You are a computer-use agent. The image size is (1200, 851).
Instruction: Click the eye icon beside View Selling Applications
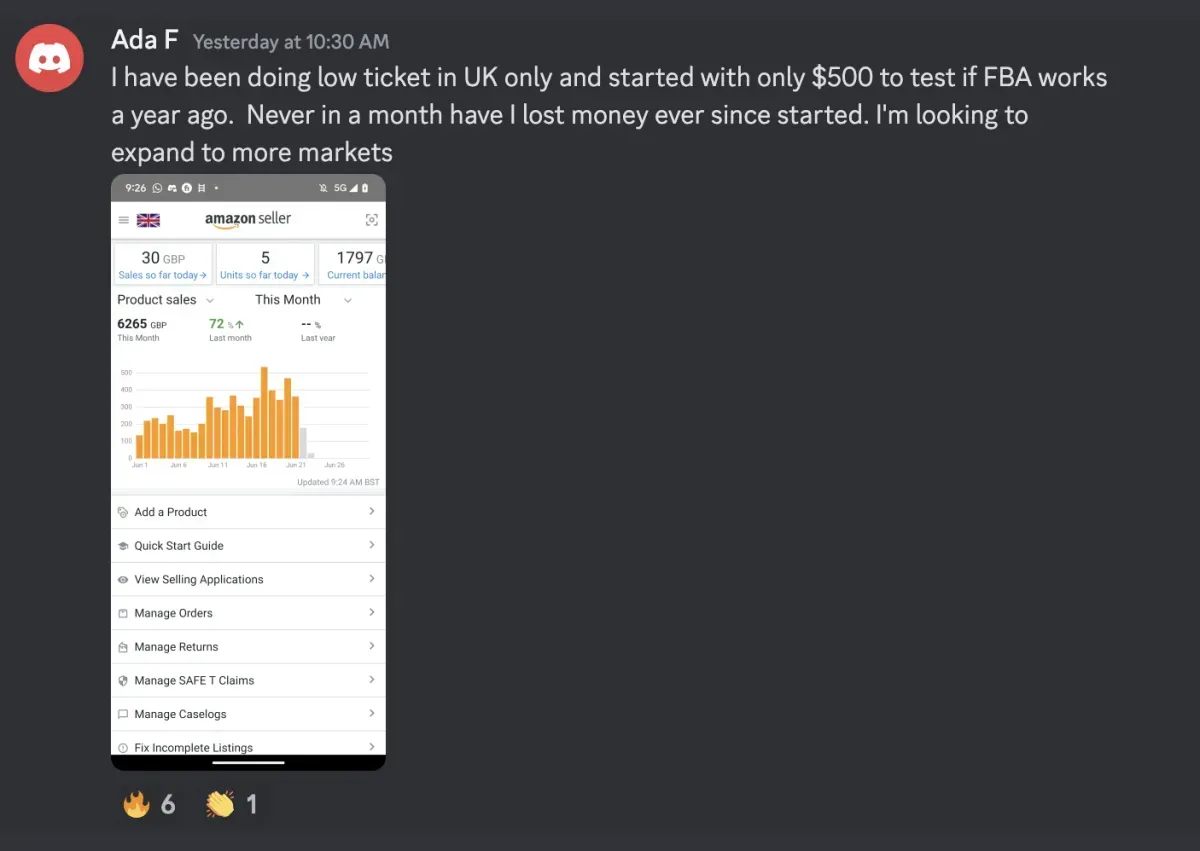click(x=123, y=580)
